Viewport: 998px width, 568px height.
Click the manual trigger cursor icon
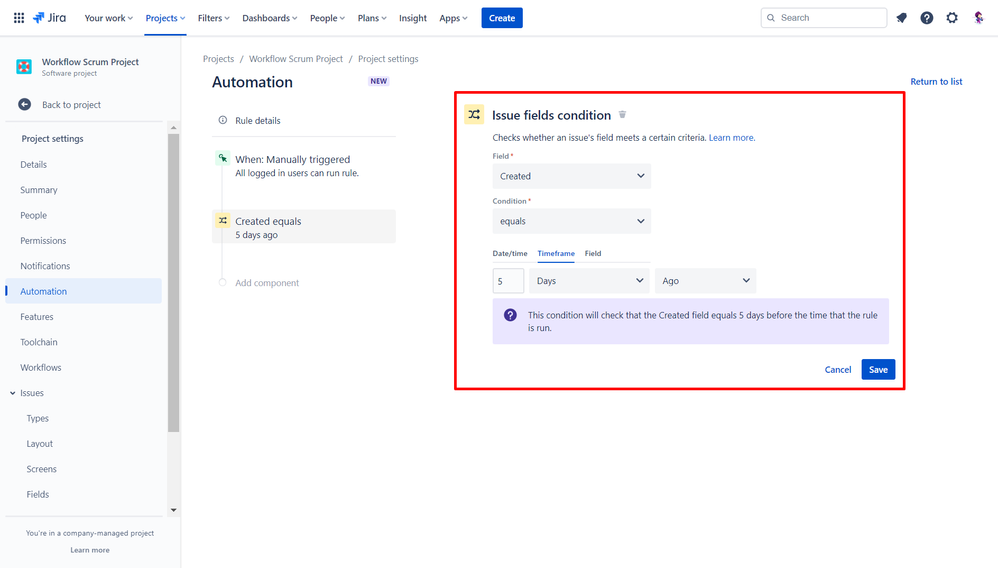(223, 158)
